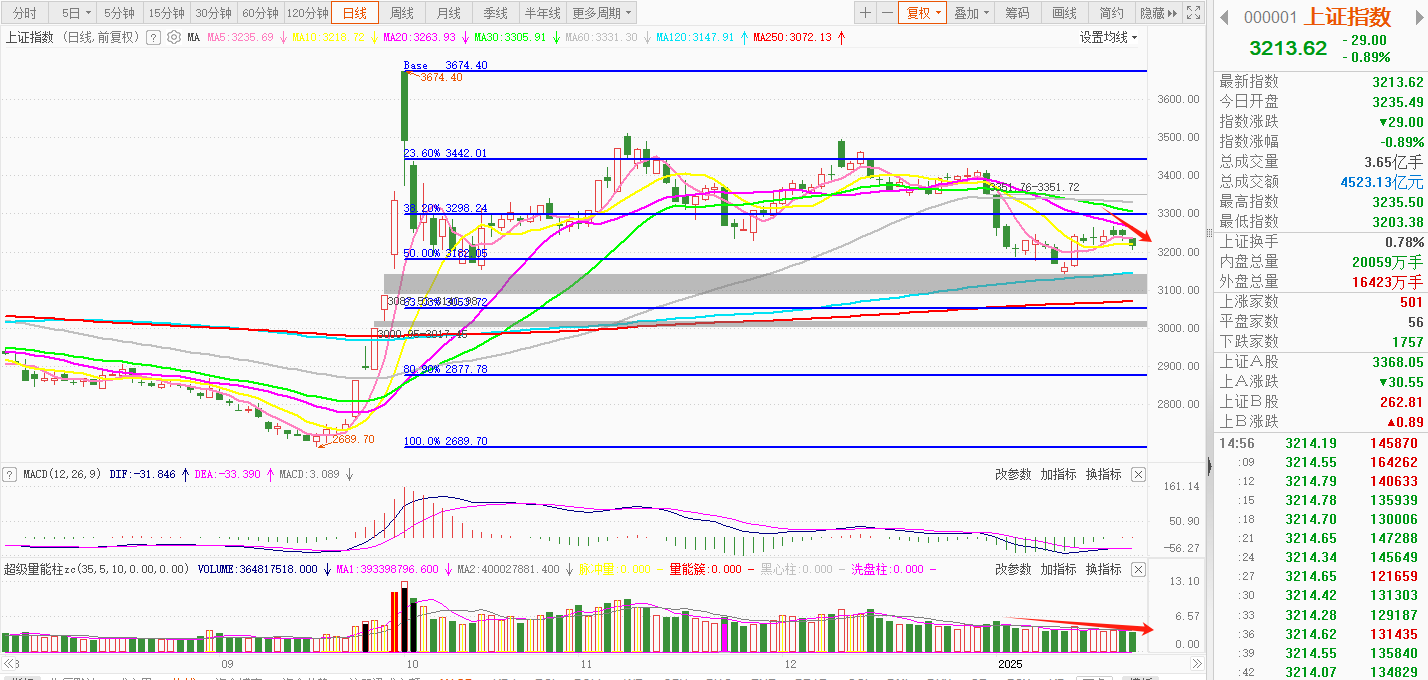The width and height of the screenshot is (1428, 680).
Task: Select the 30分钟 period tab
Action: click(x=213, y=13)
